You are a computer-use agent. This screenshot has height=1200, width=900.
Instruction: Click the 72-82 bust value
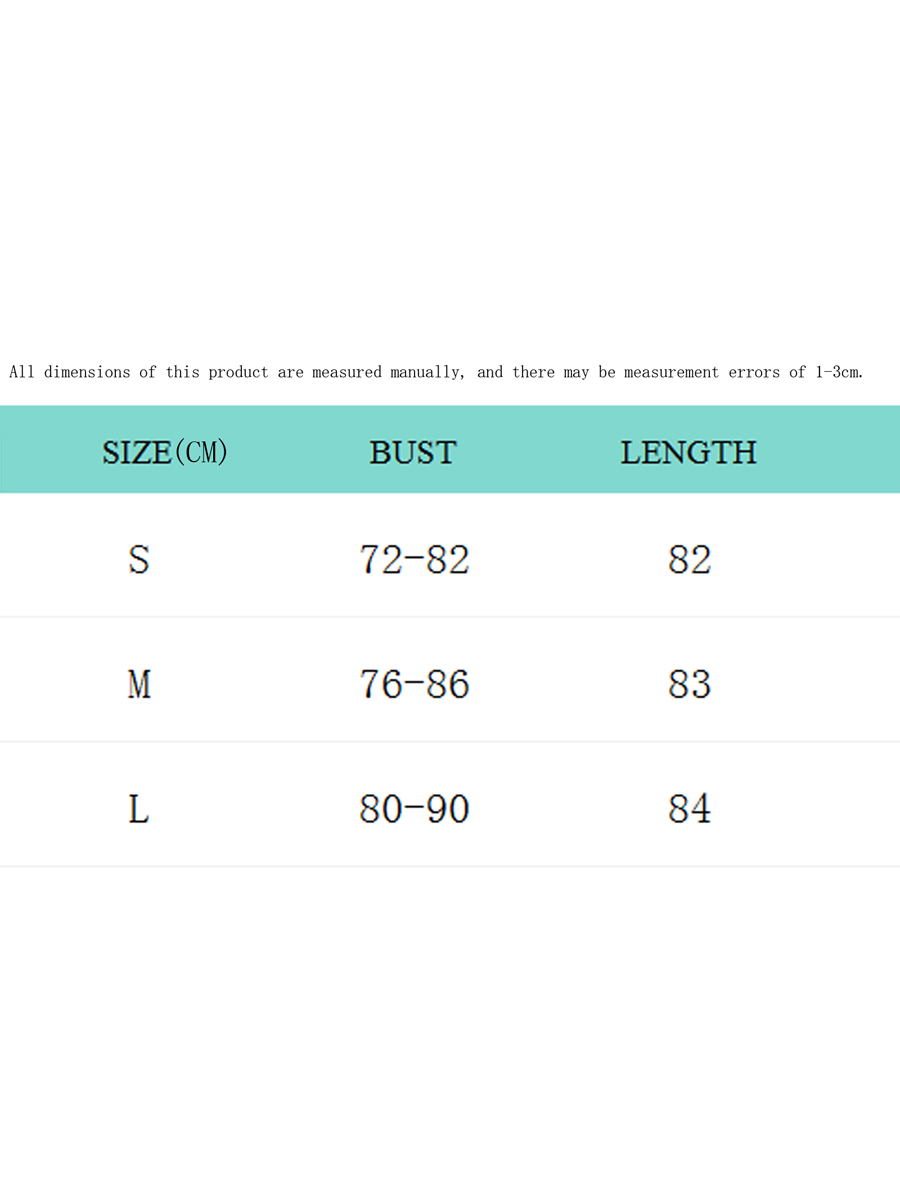414,559
